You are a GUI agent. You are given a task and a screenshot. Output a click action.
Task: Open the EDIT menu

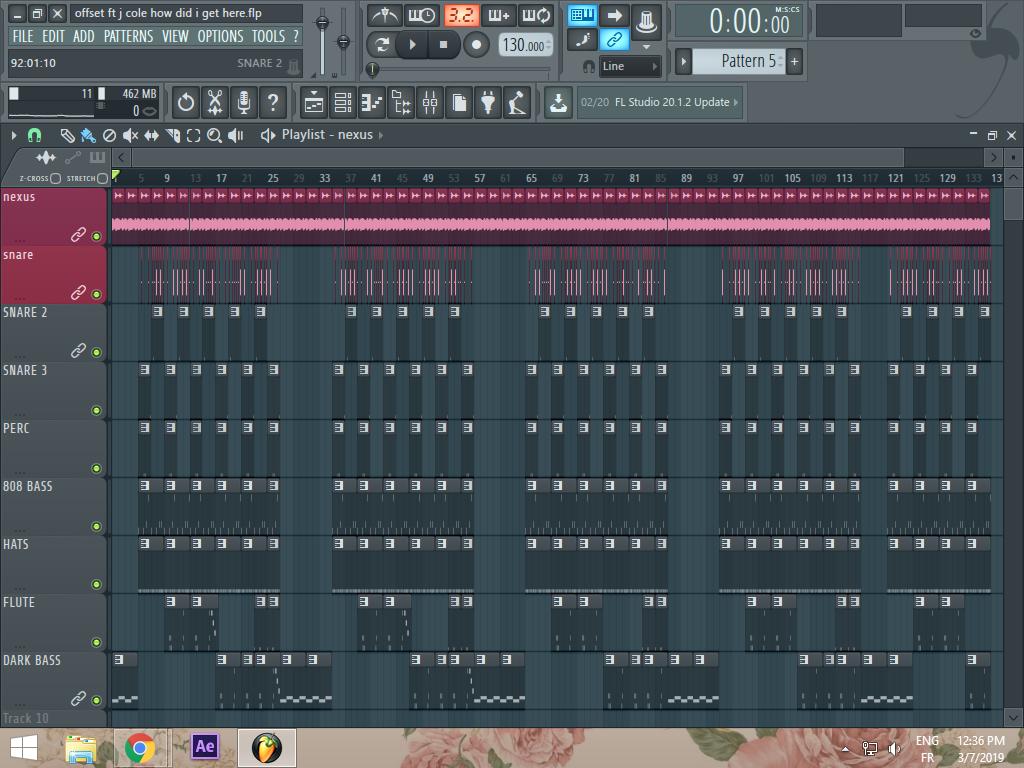(54, 36)
